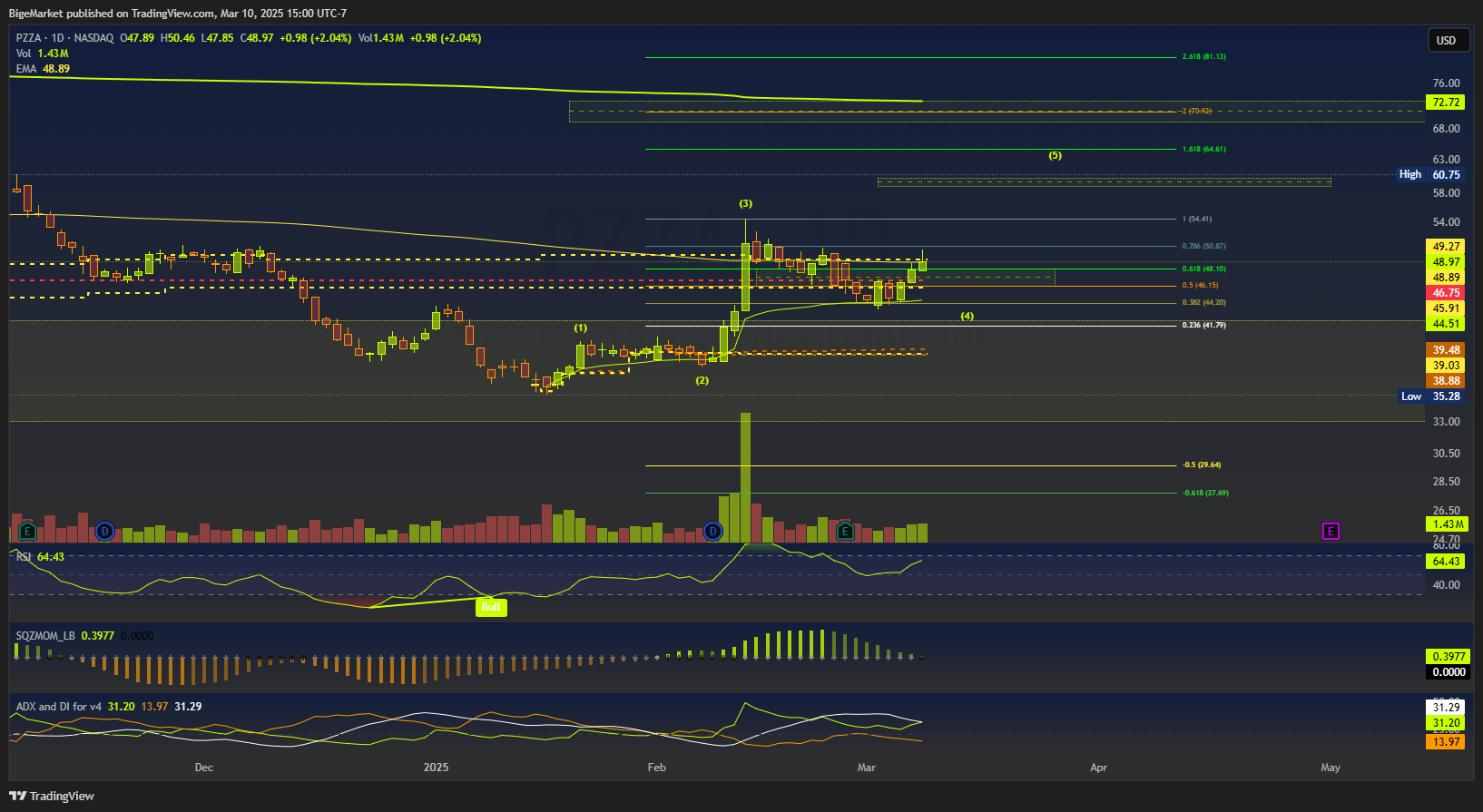Image resolution: width=1483 pixels, height=812 pixels.
Task: Click the -0.618 (27.69) Fibonacci label
Action: click(1205, 493)
